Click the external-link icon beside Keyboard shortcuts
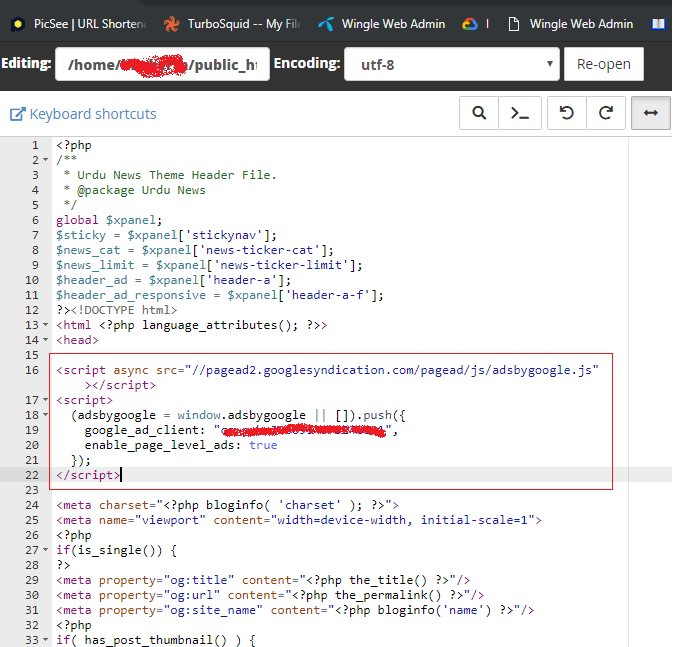Screen dimensions: 676x647 [x=17, y=114]
